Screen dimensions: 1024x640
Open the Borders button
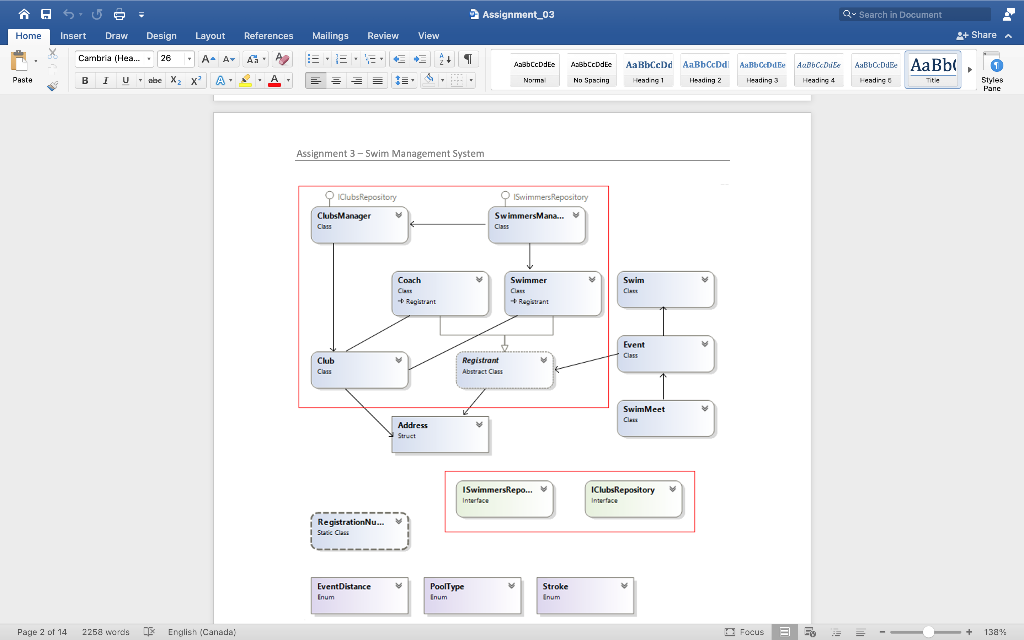click(457, 80)
